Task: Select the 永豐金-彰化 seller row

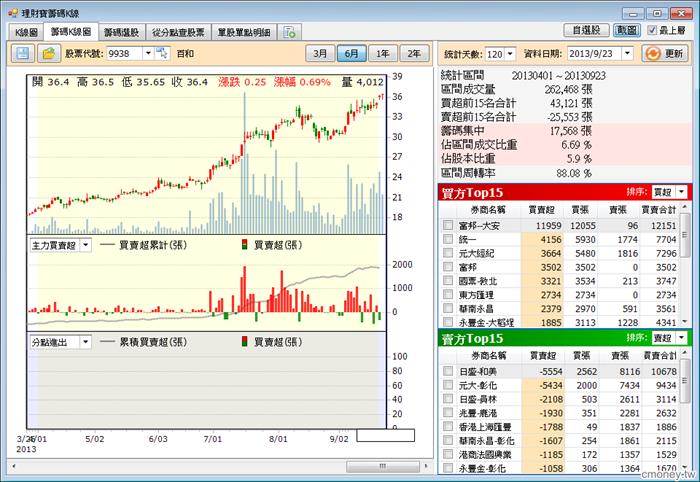Action: coord(560,468)
